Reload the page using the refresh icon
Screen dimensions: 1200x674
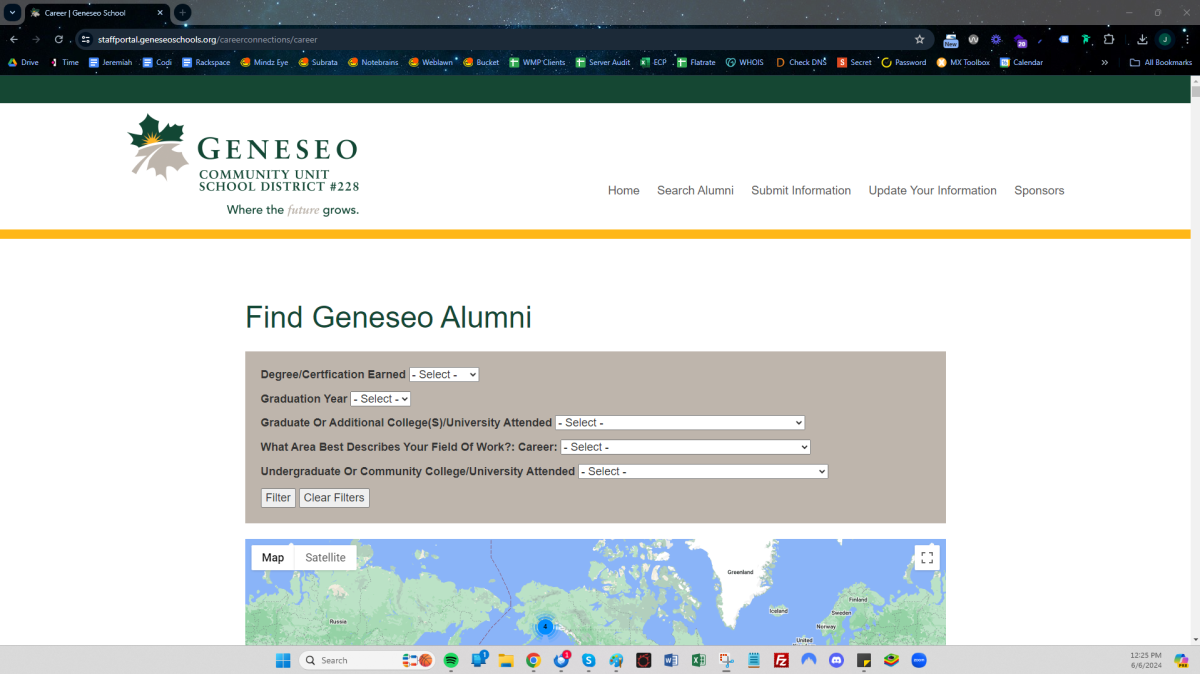coord(59,39)
